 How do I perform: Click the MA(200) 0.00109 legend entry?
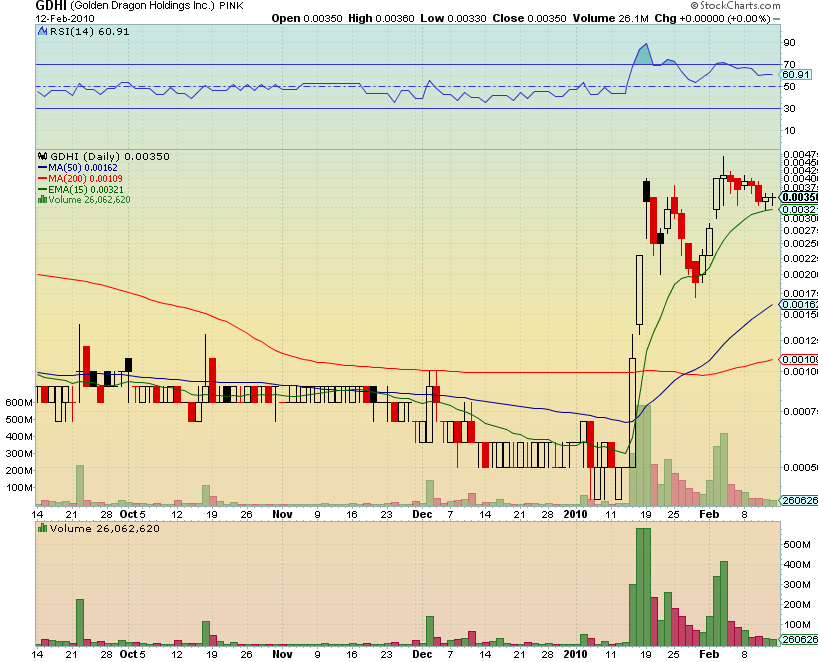(85, 178)
